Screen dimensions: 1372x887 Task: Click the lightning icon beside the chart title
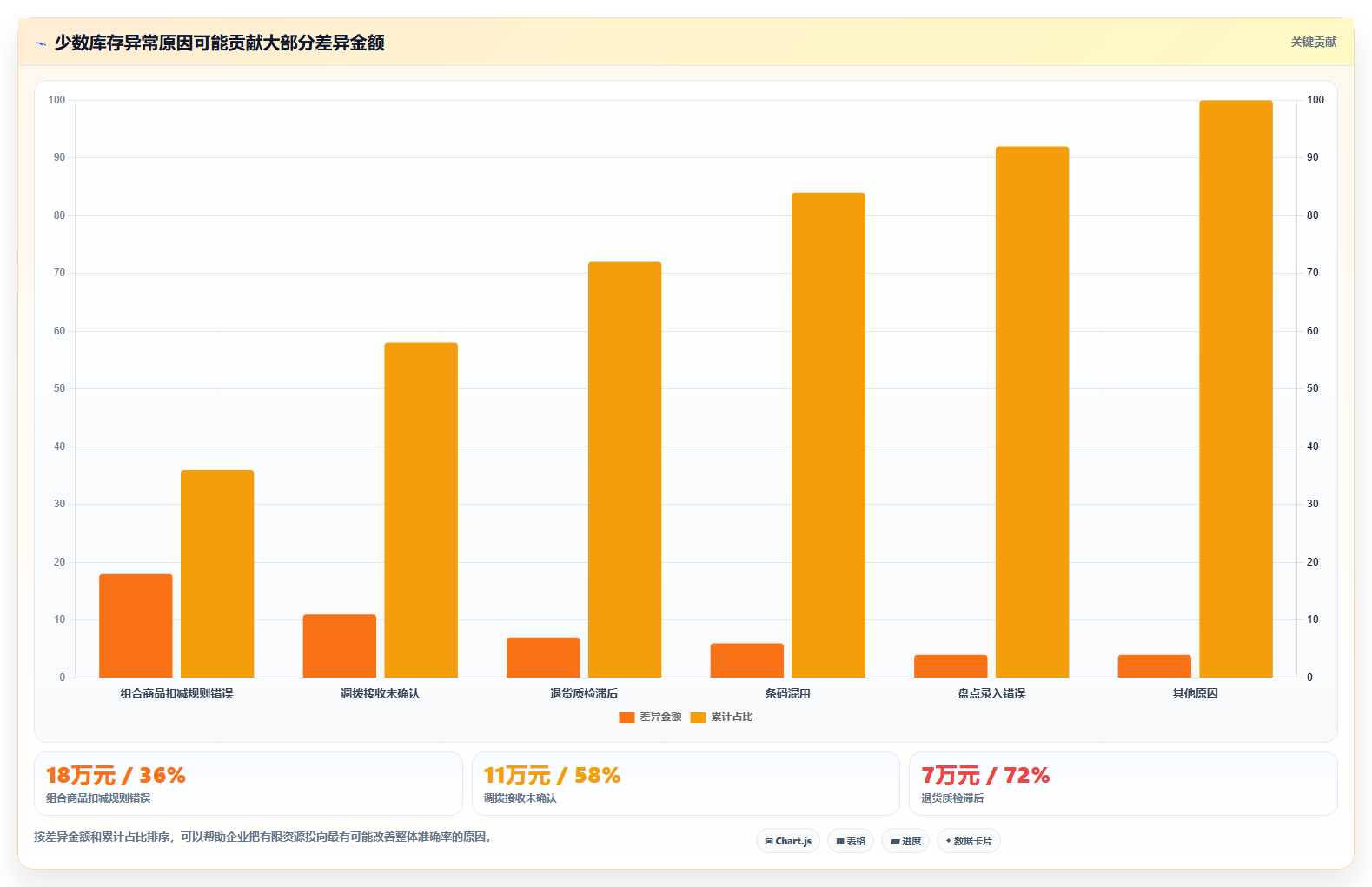pyautogui.click(x=41, y=43)
